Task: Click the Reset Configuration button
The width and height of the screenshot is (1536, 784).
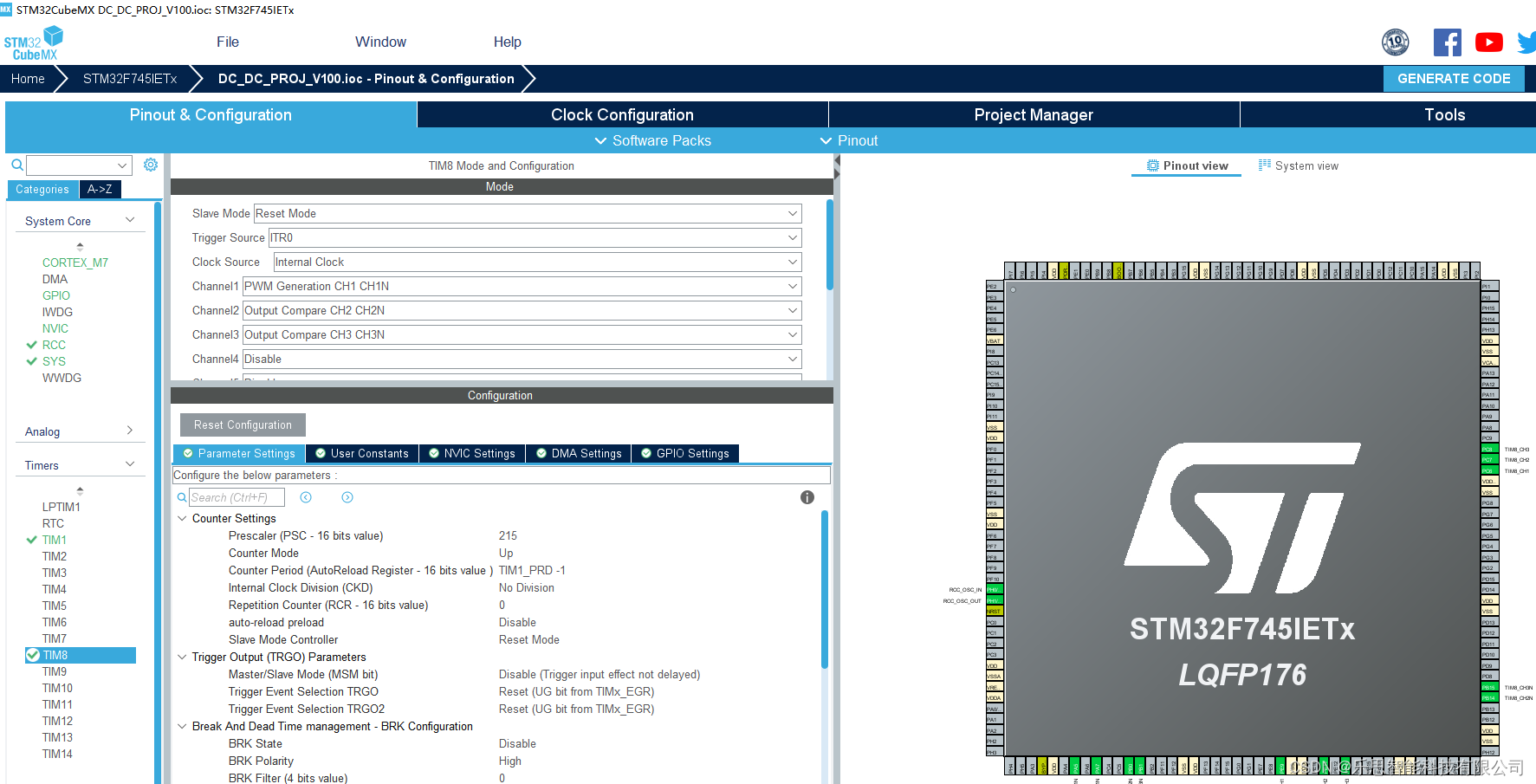Action: click(243, 424)
